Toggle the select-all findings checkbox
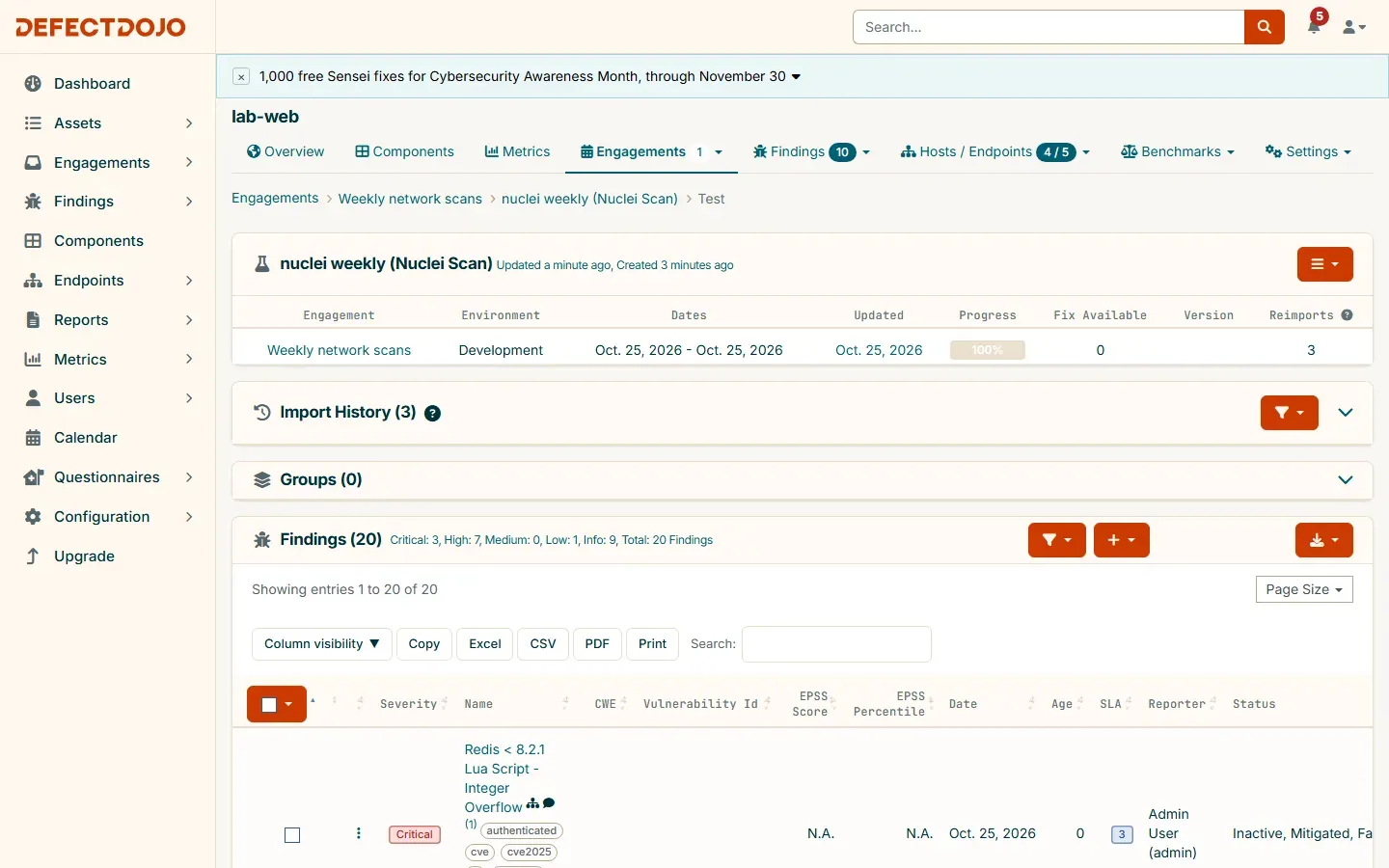The height and width of the screenshot is (868, 1389). coord(269,704)
